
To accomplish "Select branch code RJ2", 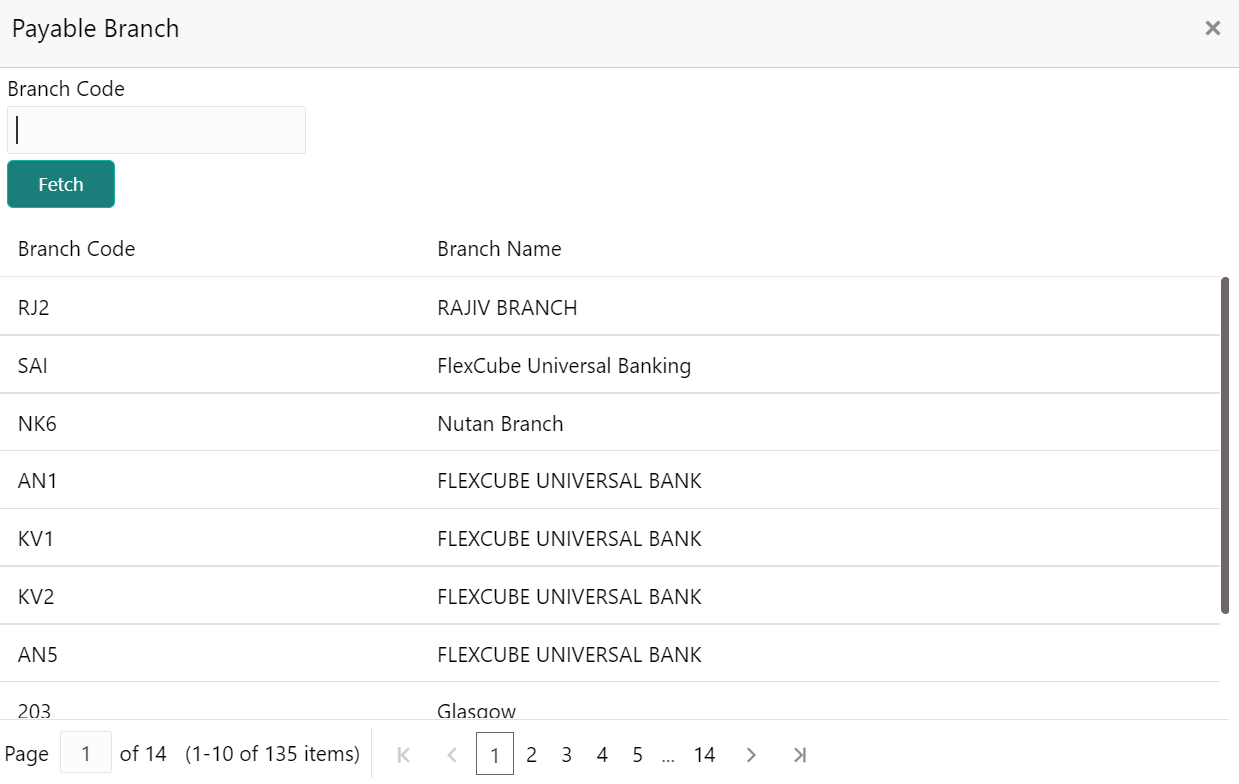I will click(x=34, y=307).
